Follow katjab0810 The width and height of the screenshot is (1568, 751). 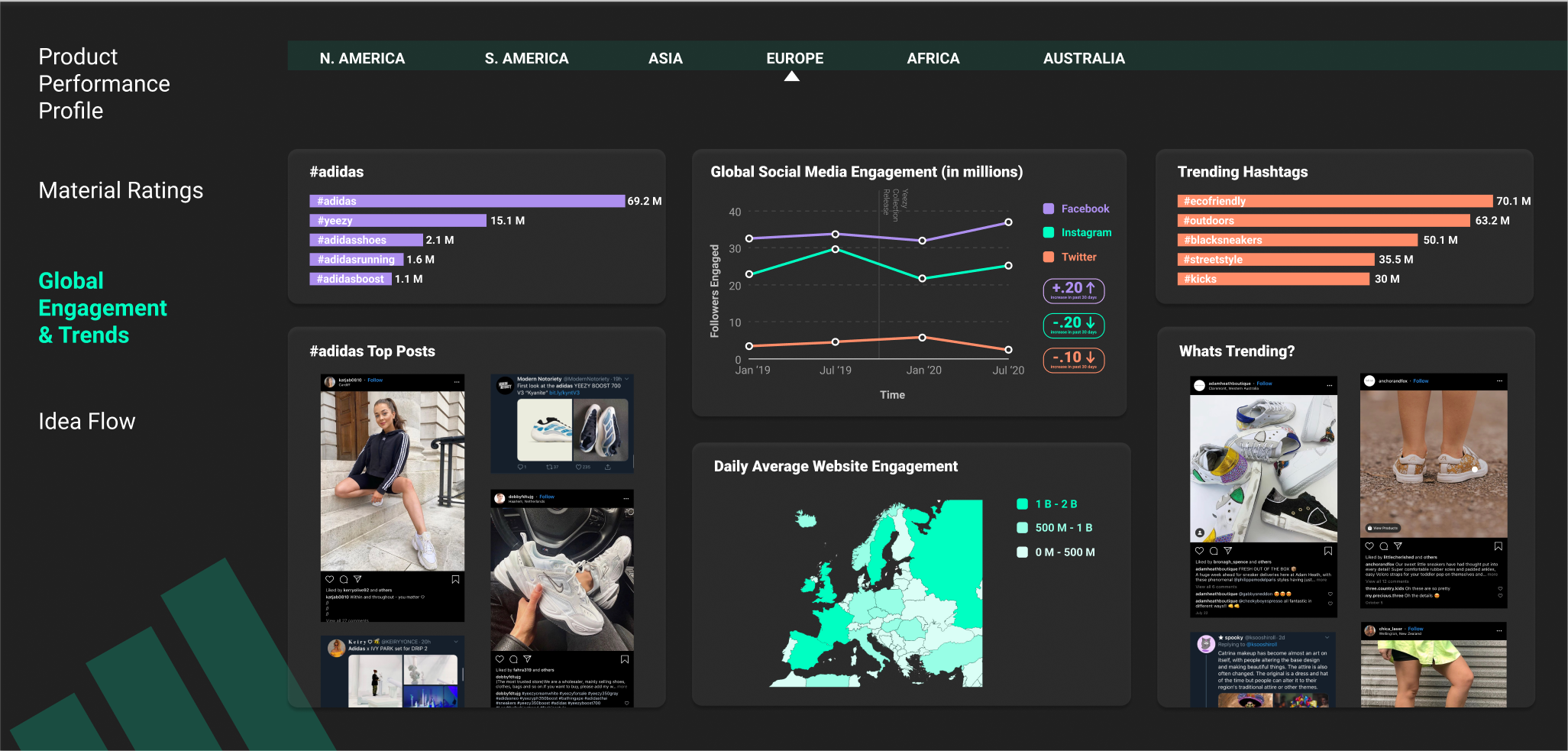375,380
